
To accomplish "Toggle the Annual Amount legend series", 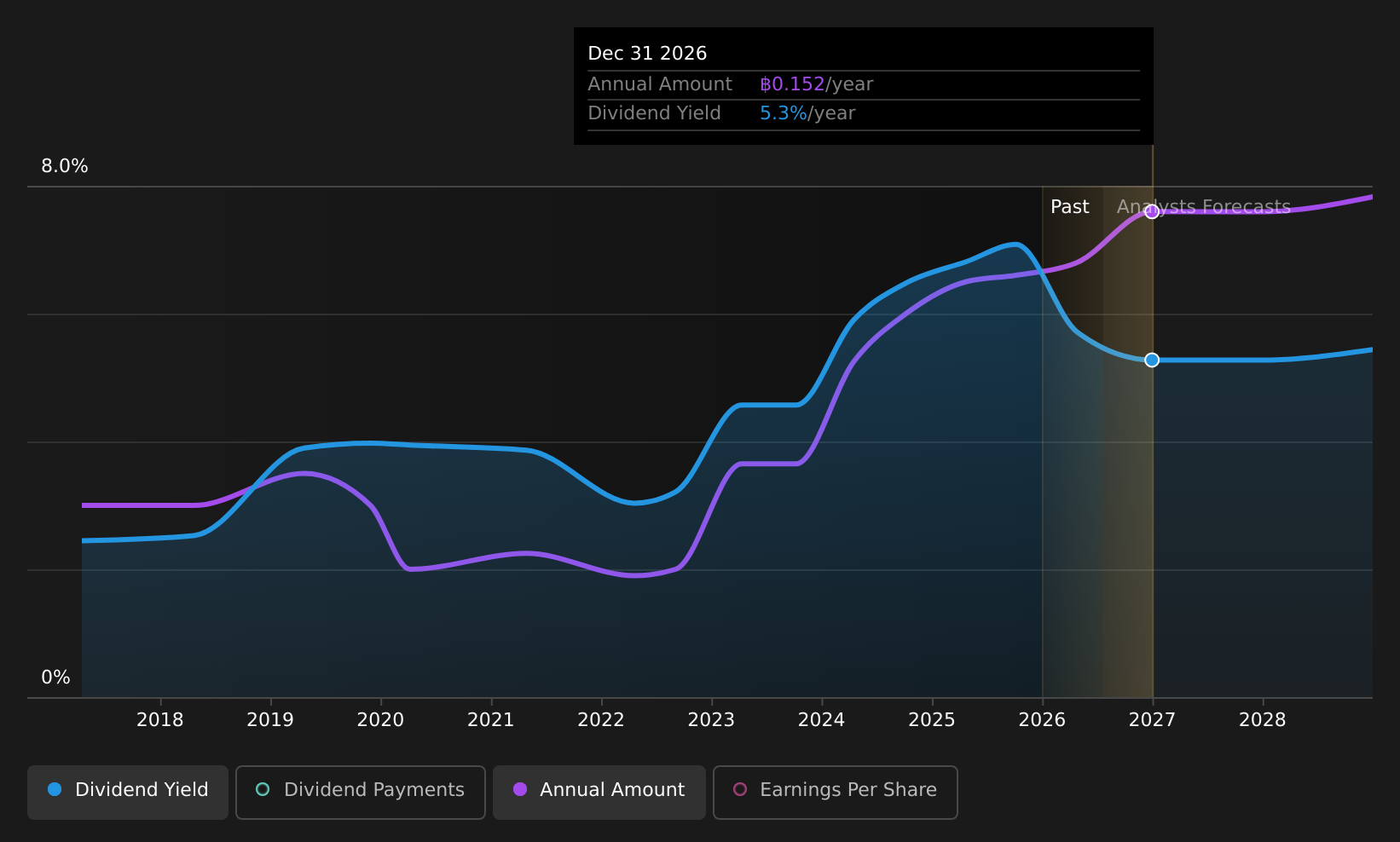I will 599,792.
